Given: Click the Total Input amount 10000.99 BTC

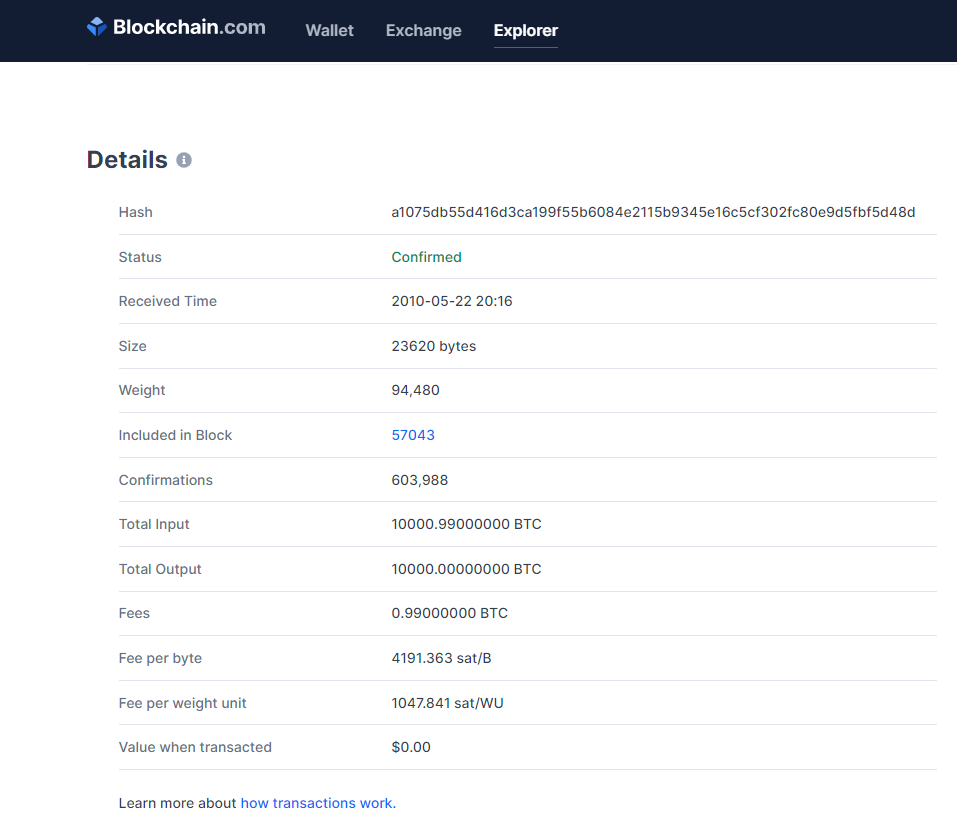Looking at the screenshot, I should pos(466,524).
